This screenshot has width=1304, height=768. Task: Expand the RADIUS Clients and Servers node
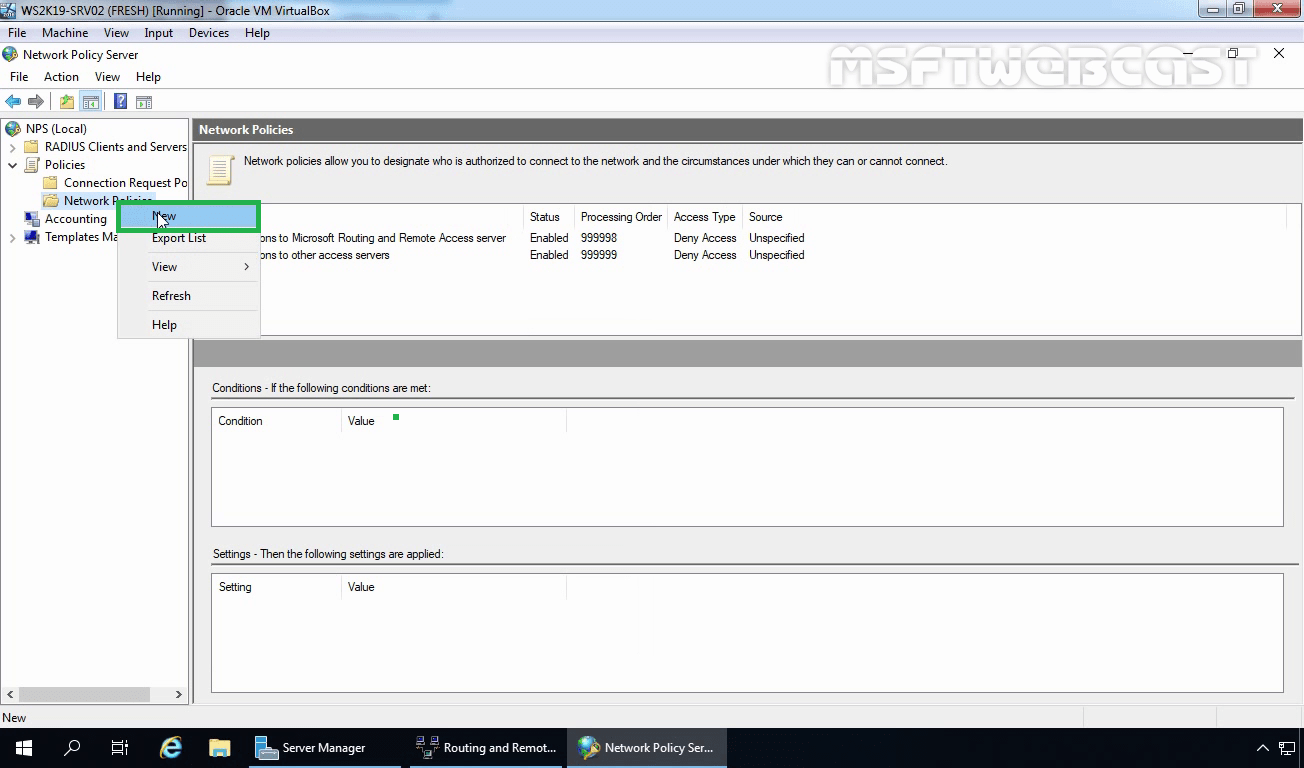[13, 147]
